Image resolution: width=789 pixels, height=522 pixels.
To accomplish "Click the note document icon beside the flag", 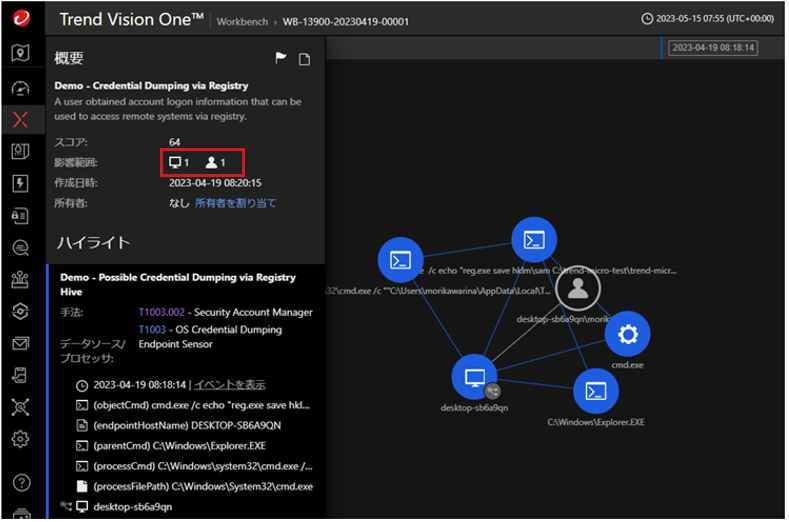I will (x=305, y=60).
